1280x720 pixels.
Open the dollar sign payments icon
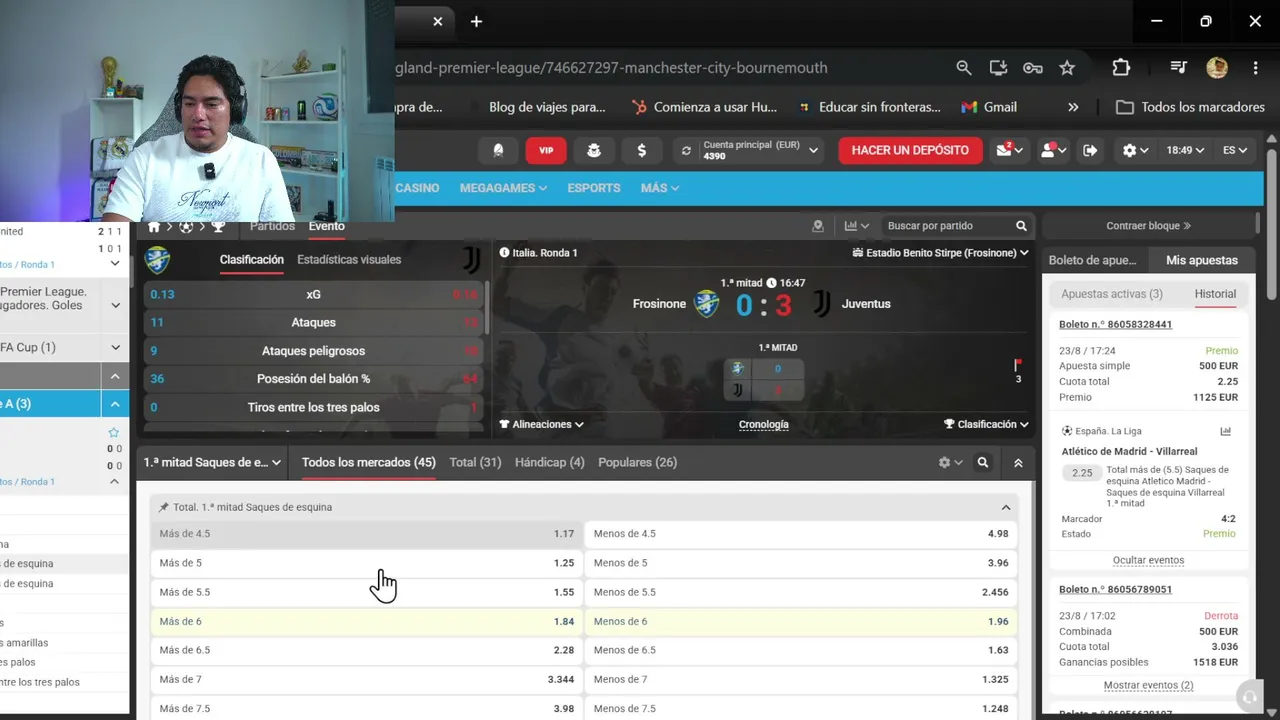[641, 150]
